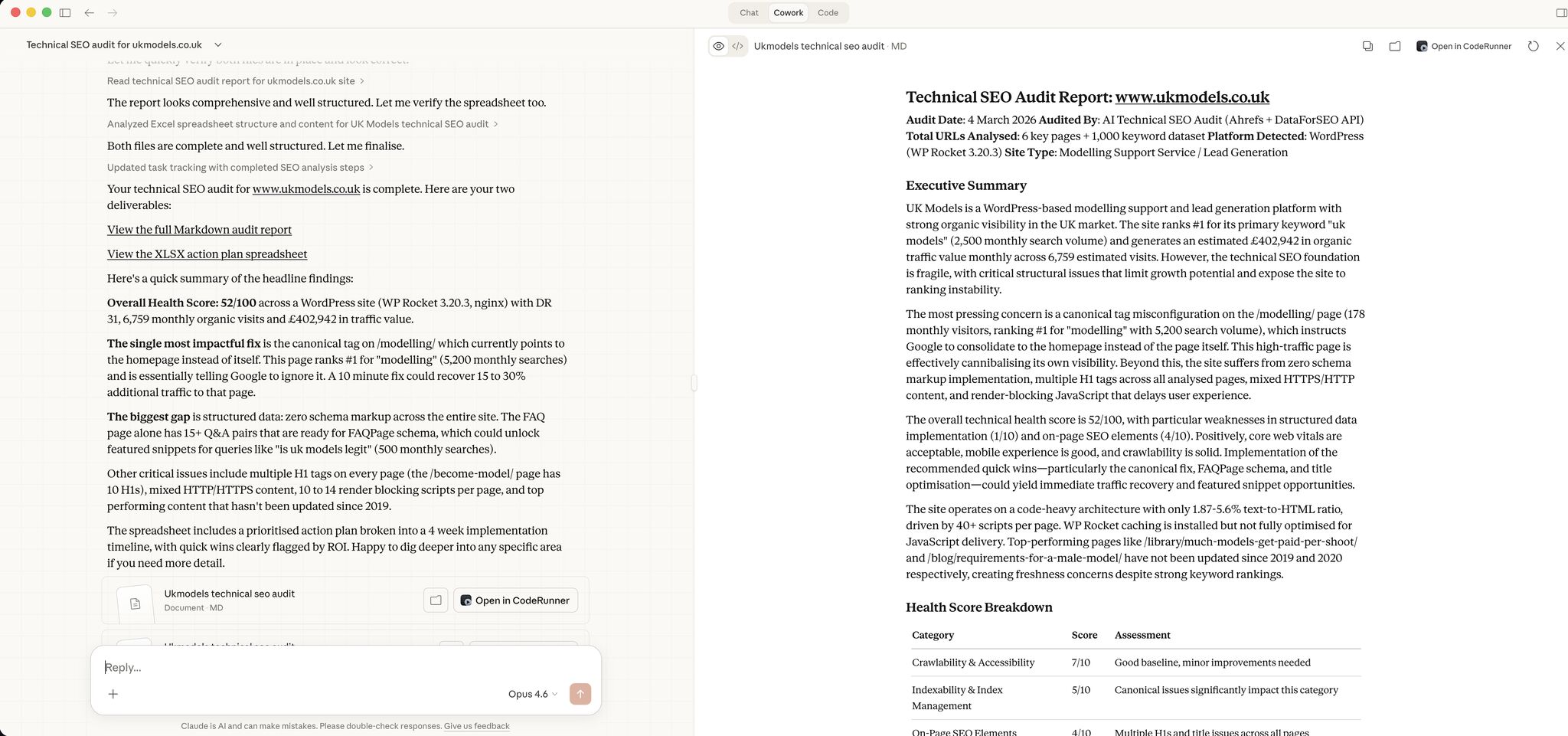Switch to rendered preview with the eye icon
This screenshot has height=736, width=1568.
718,46
